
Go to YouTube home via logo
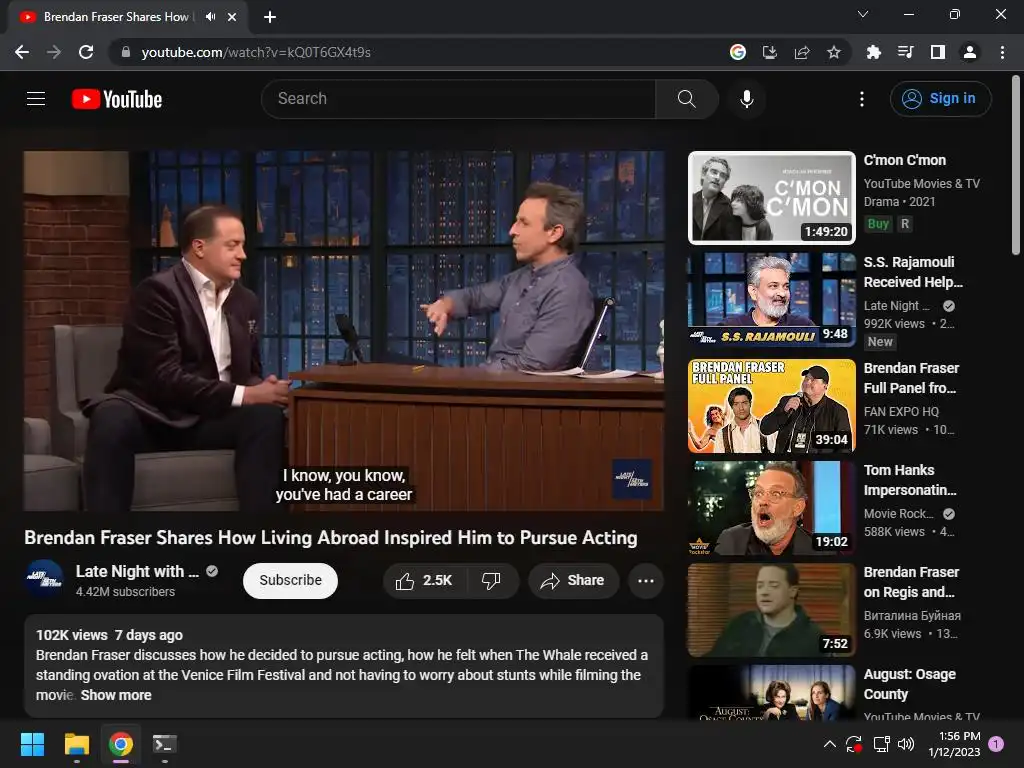pyautogui.click(x=117, y=99)
